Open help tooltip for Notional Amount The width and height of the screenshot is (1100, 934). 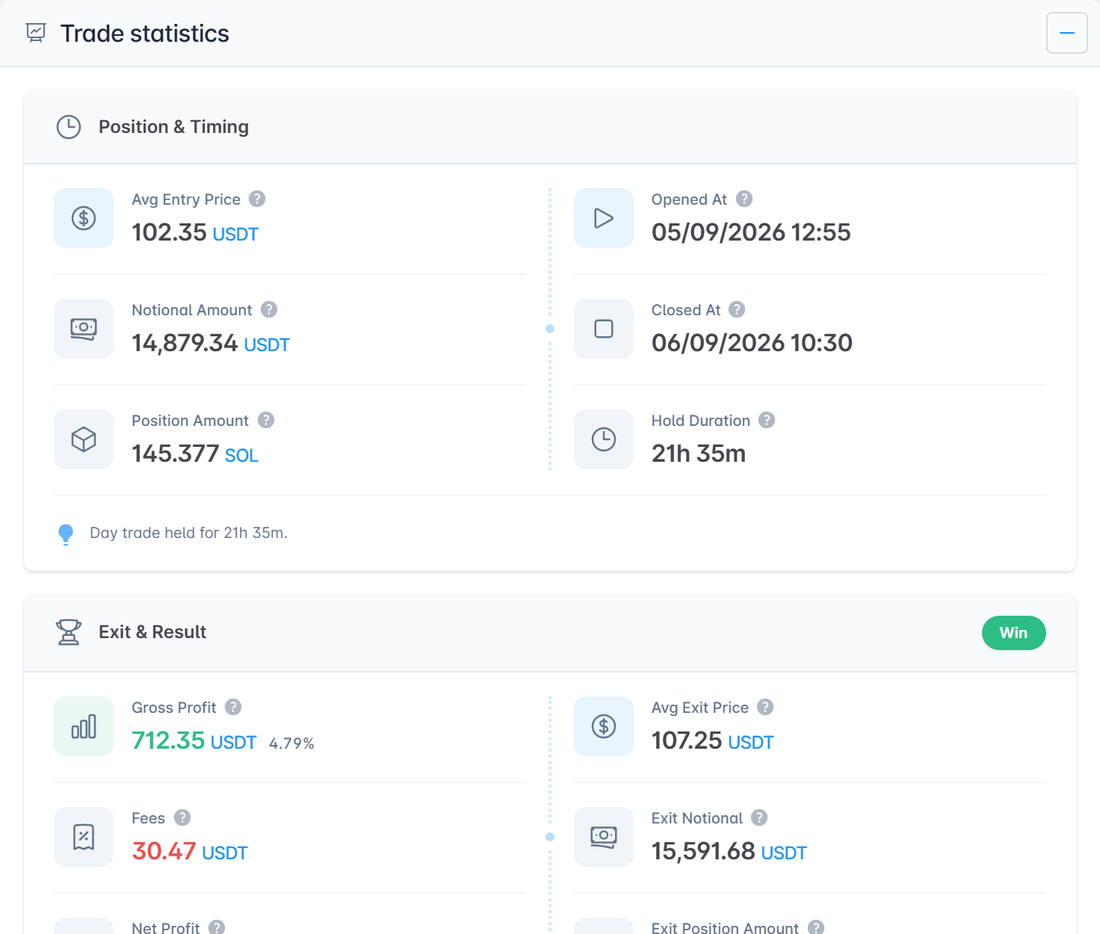click(269, 309)
